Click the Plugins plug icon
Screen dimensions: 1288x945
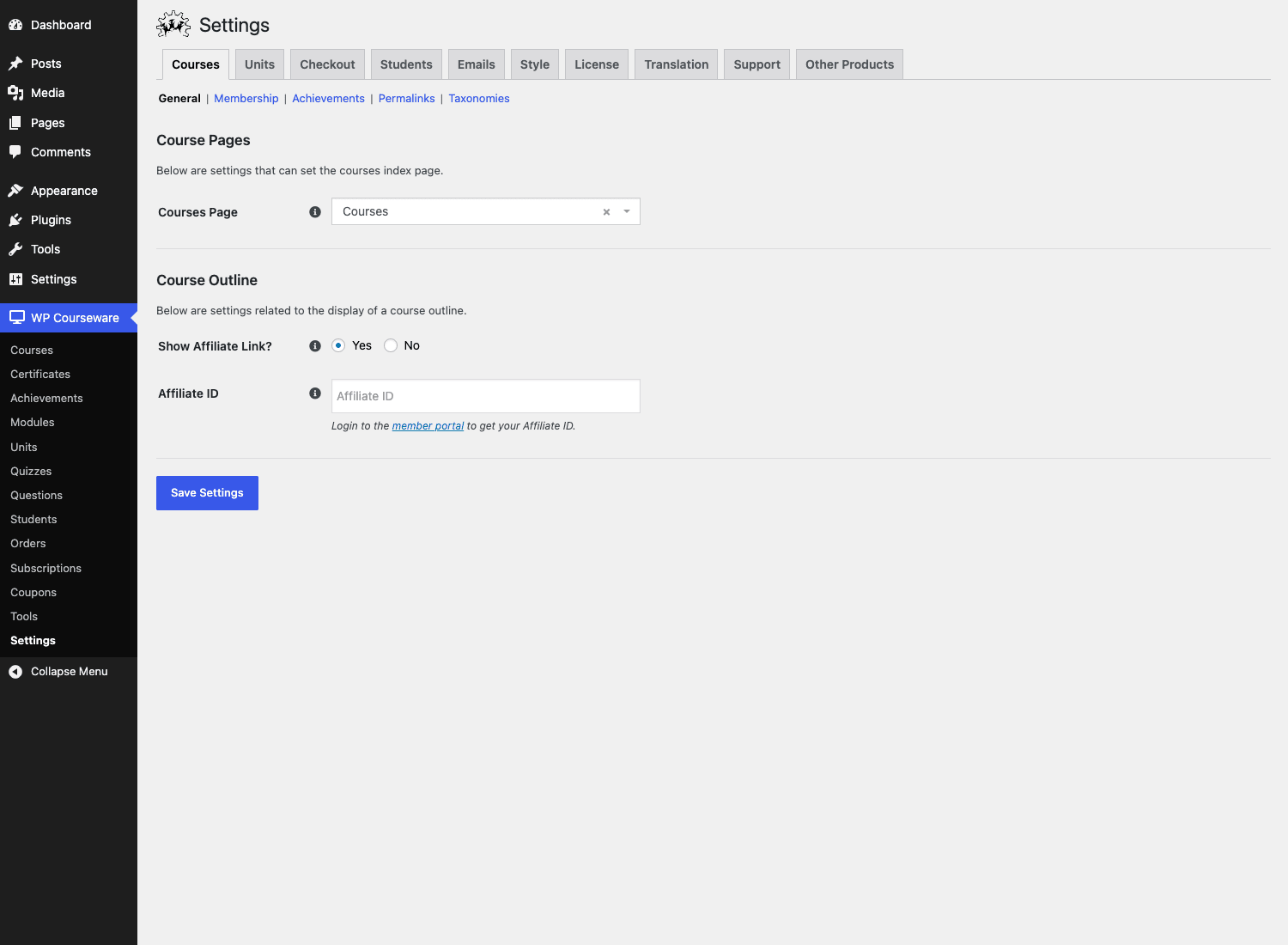(15, 220)
